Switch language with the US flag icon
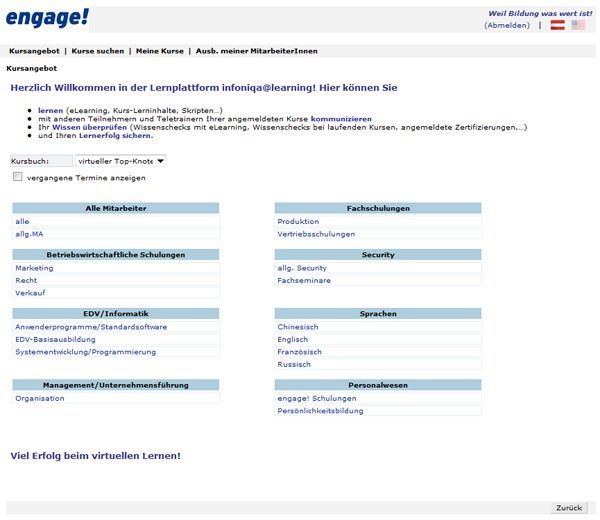 (578, 25)
